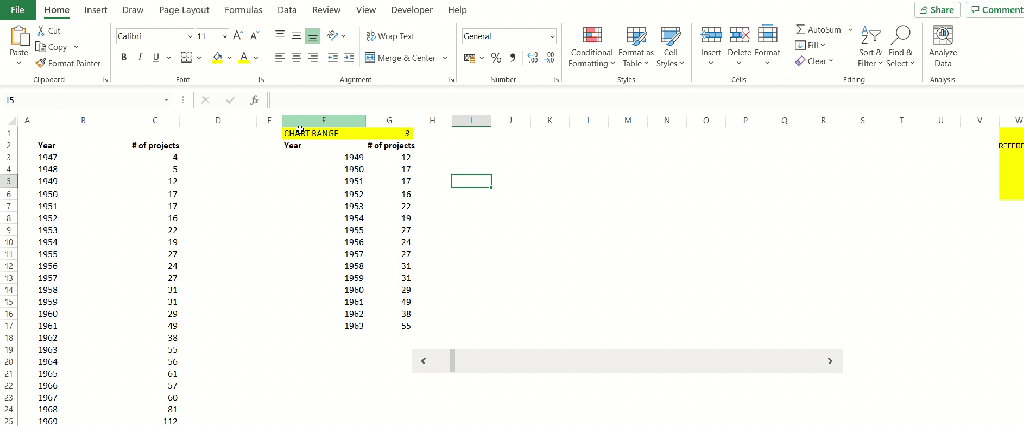Insert function using the fx icon
The width and height of the screenshot is (1024, 426).
[255, 100]
